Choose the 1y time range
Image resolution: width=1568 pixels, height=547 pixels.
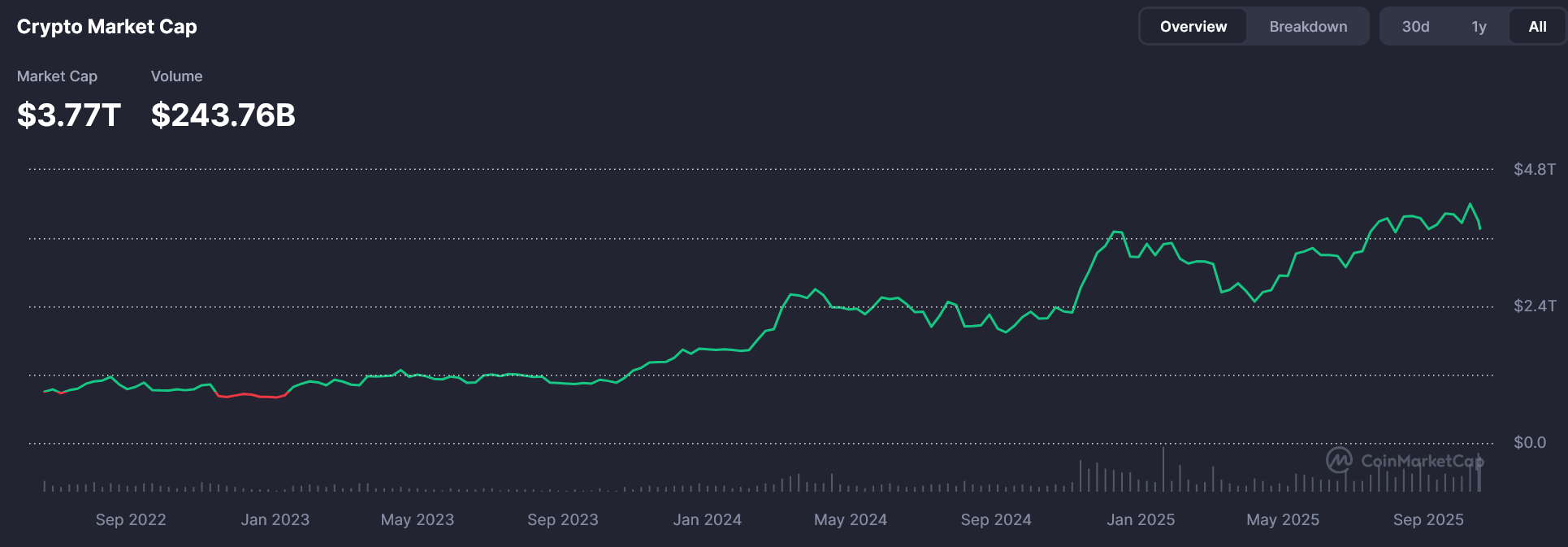[x=1479, y=27]
